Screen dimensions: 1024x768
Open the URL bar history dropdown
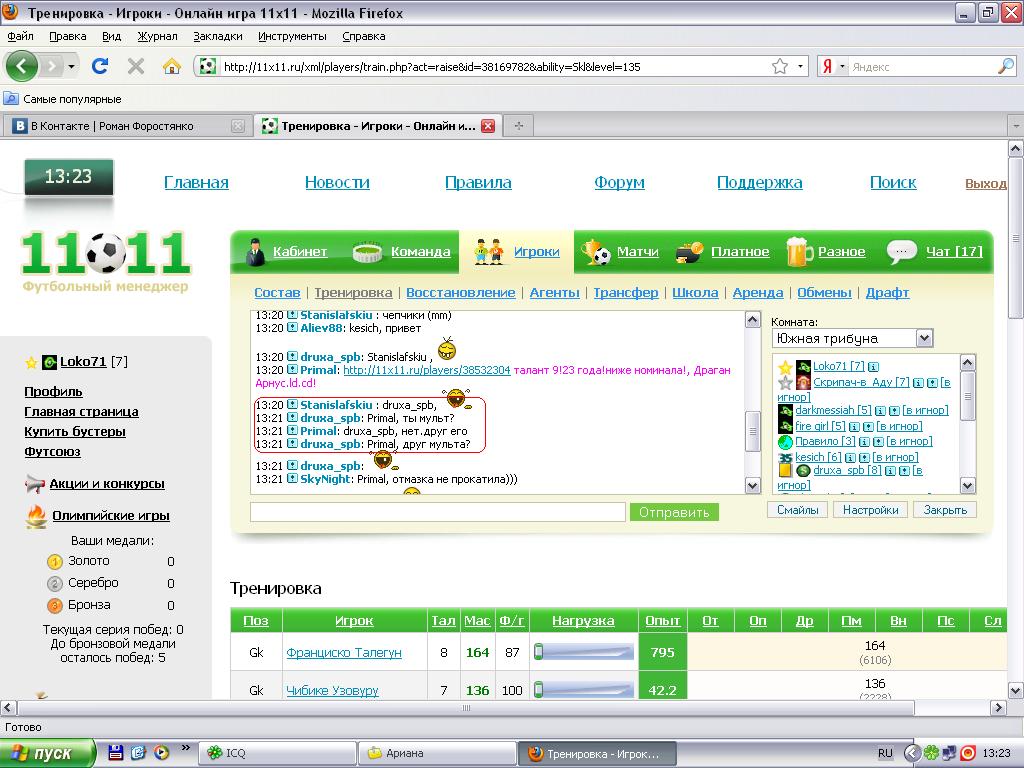click(801, 67)
